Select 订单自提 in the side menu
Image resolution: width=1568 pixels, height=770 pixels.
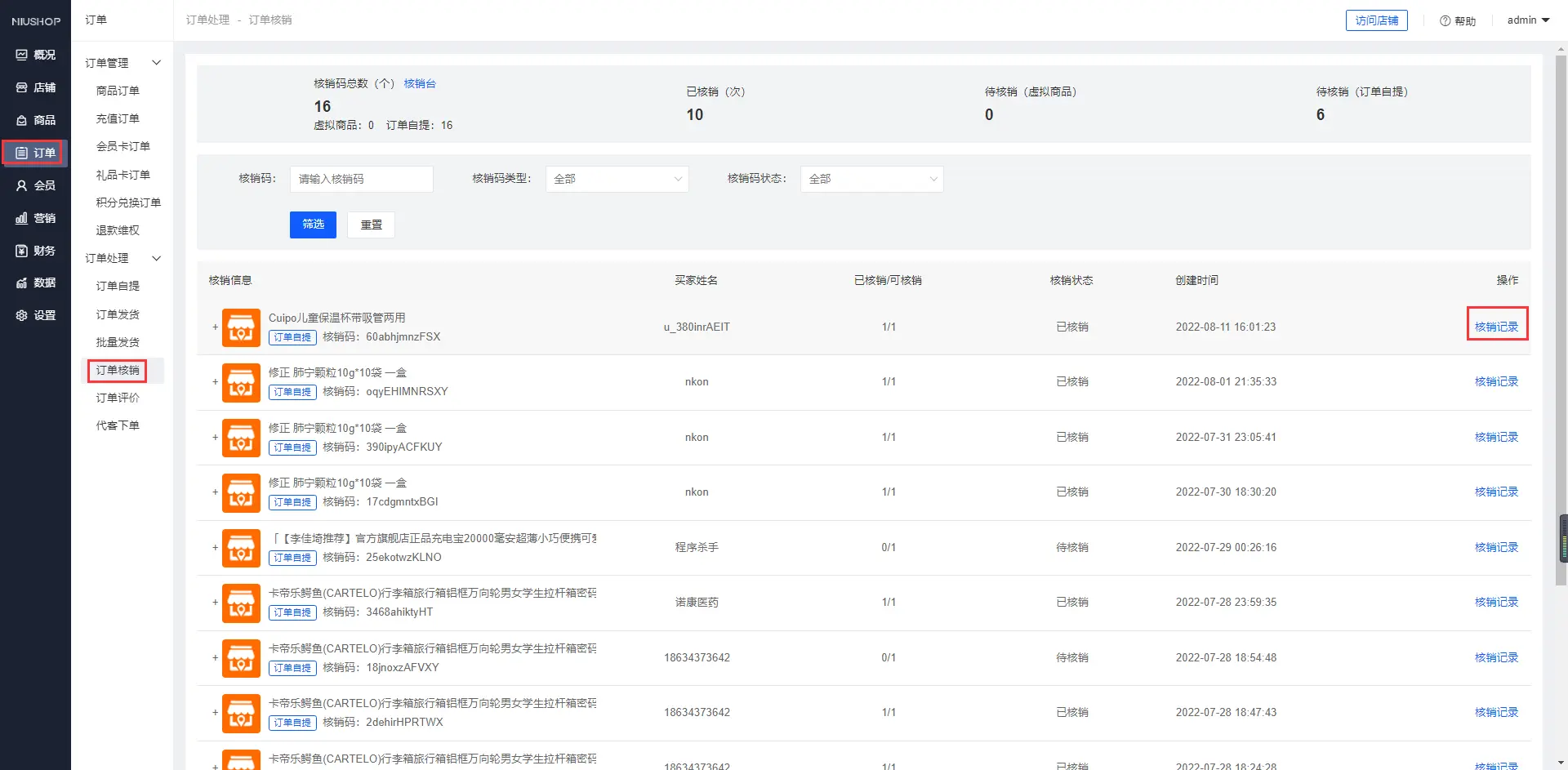click(x=118, y=286)
